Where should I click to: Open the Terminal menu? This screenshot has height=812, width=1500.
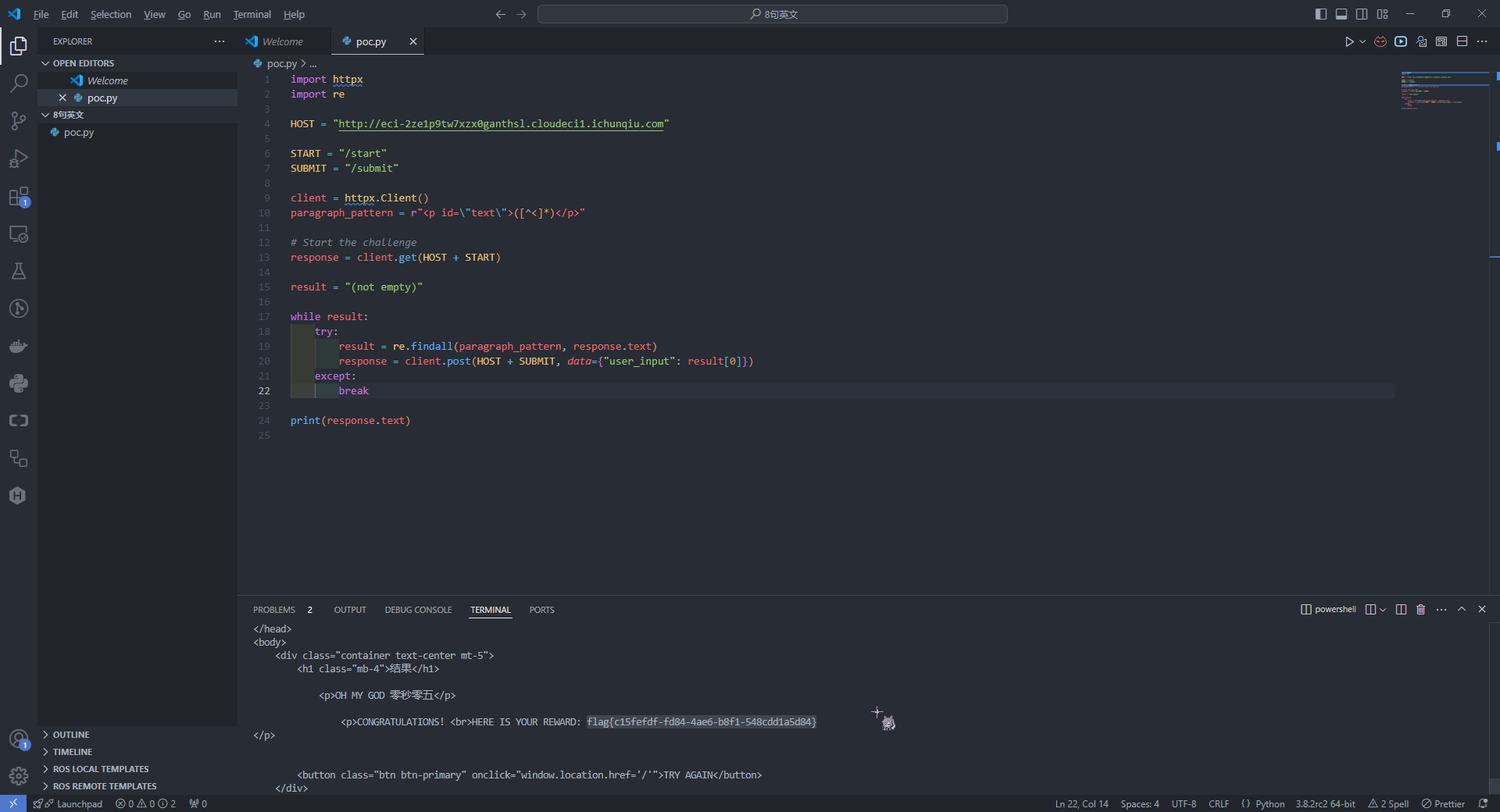point(252,14)
